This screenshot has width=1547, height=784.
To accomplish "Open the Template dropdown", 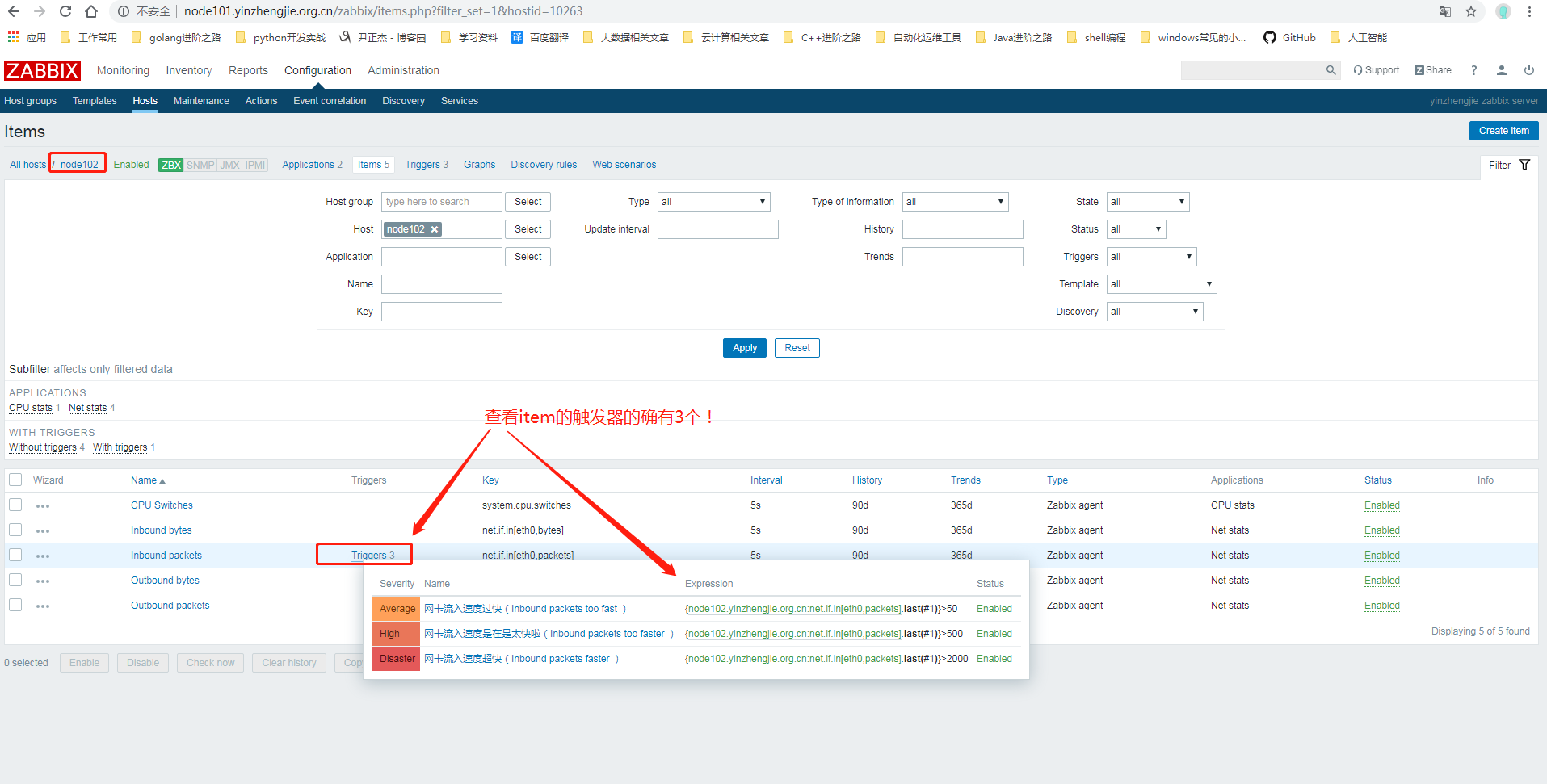I will click(1161, 284).
